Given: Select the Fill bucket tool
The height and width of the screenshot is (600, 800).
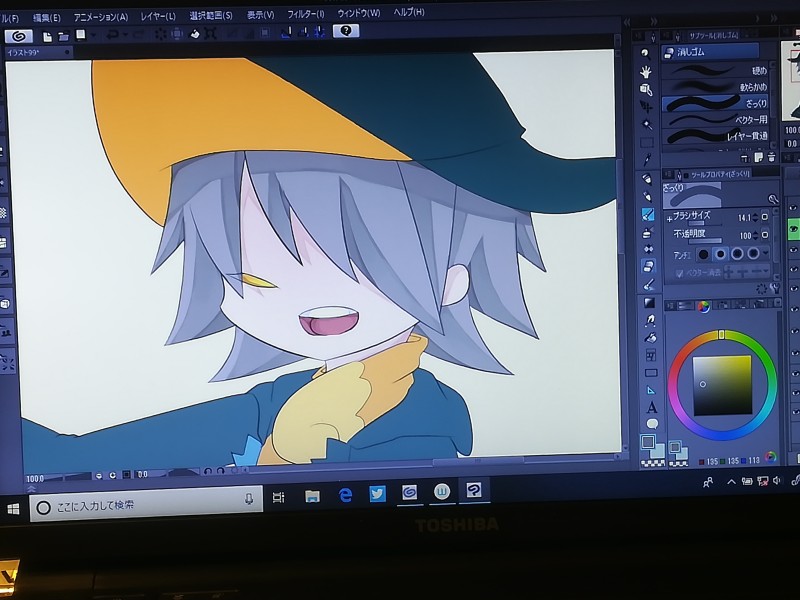Looking at the screenshot, I should (650, 338).
